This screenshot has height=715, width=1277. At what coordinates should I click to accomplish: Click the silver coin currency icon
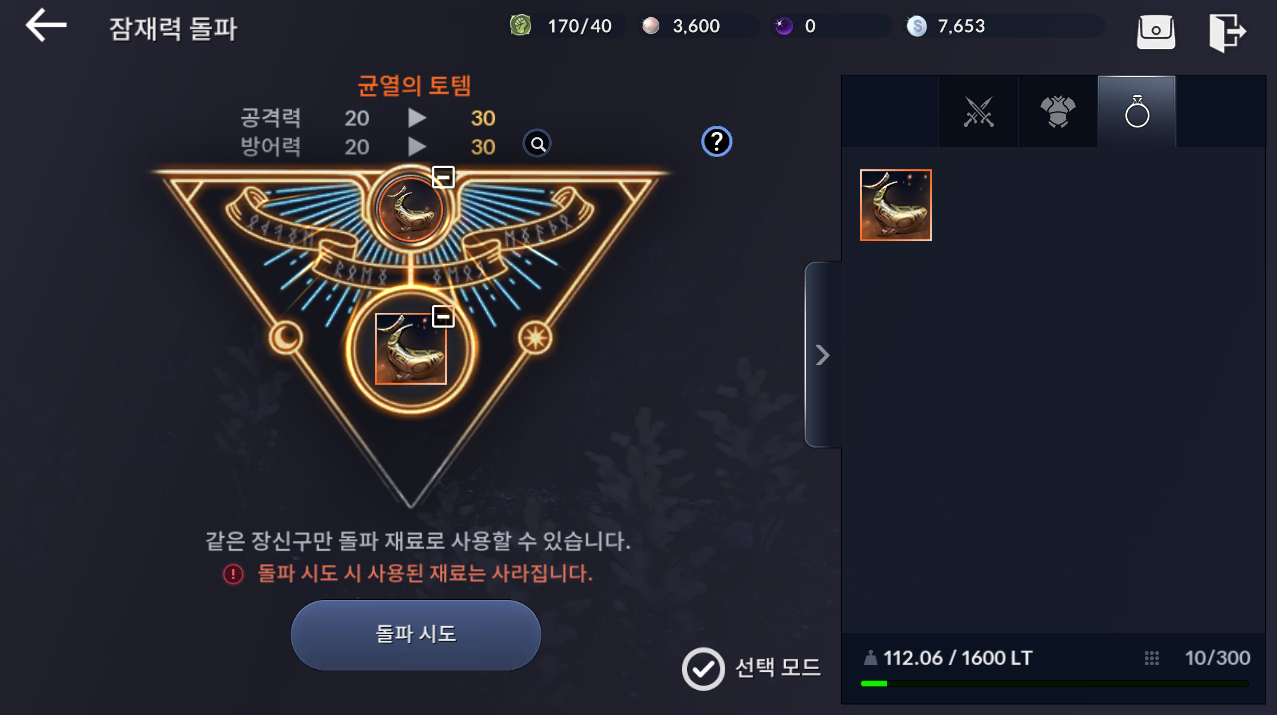tap(917, 27)
